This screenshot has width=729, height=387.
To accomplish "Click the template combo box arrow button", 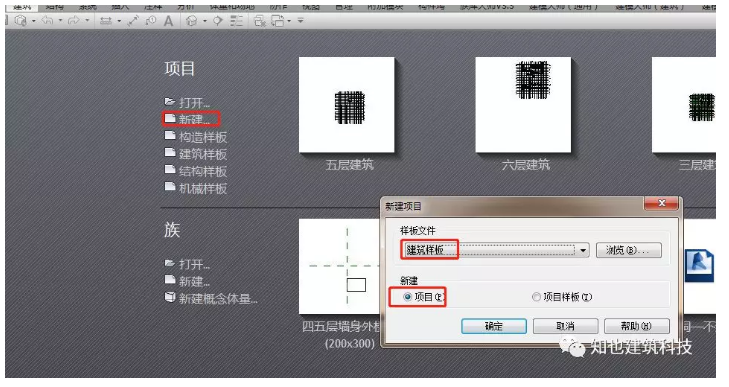I will (x=583, y=250).
